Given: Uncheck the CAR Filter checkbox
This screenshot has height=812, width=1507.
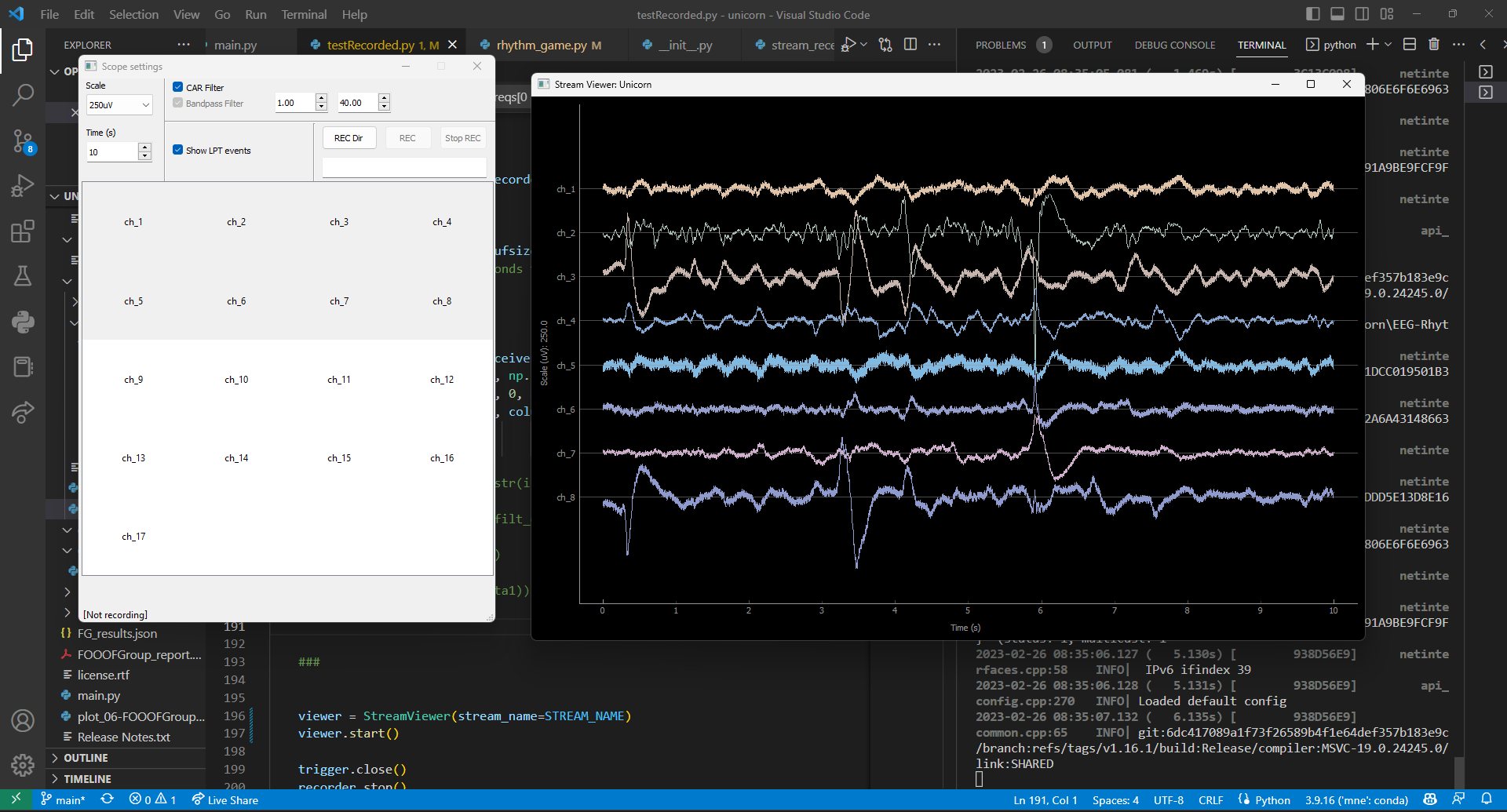Looking at the screenshot, I should click(x=178, y=87).
